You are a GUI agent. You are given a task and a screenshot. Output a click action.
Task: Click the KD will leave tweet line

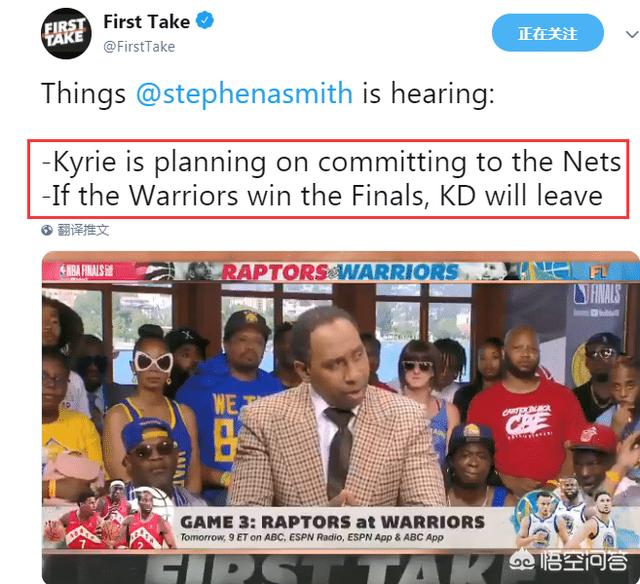322,196
